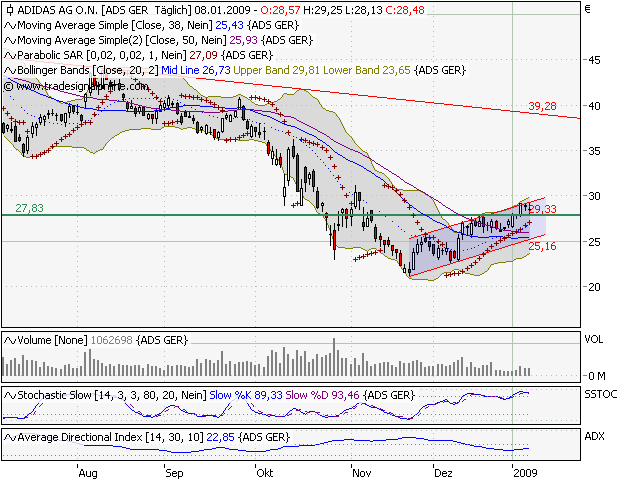Image resolution: width=640 pixels, height=480 pixels.
Task: Select moving average value 25,43
Action: pos(229,25)
